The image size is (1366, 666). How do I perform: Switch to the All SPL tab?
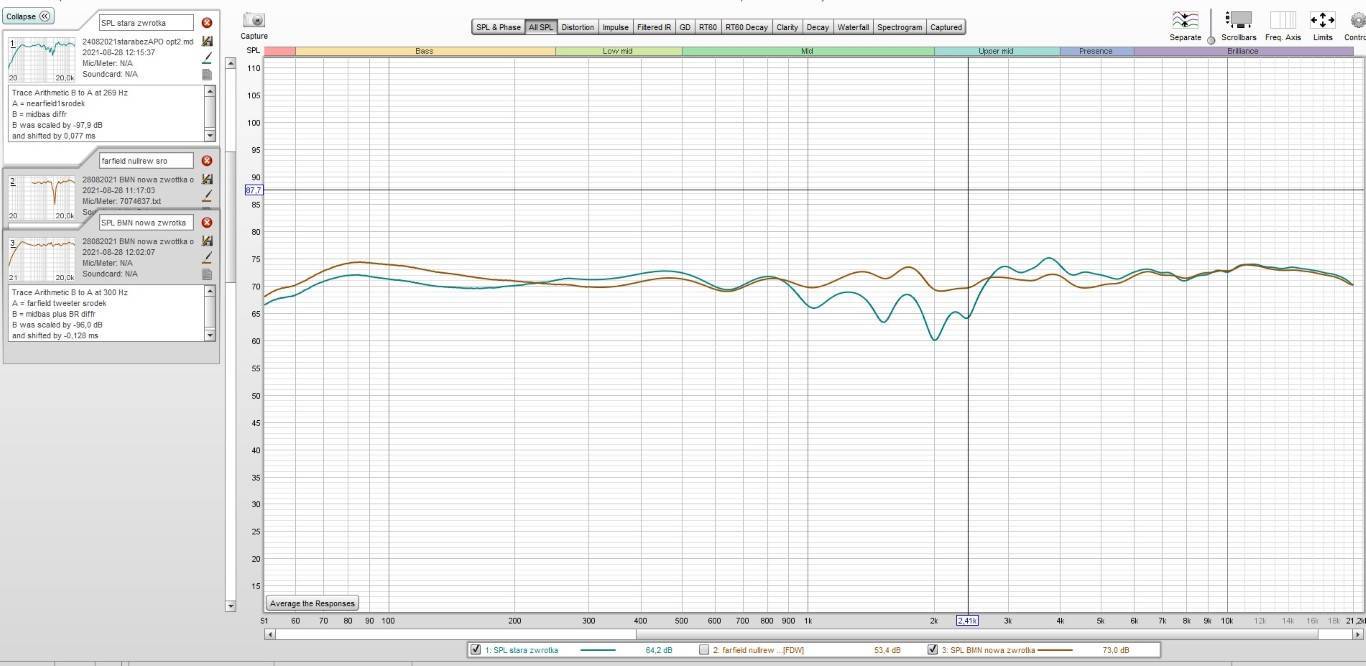click(541, 27)
